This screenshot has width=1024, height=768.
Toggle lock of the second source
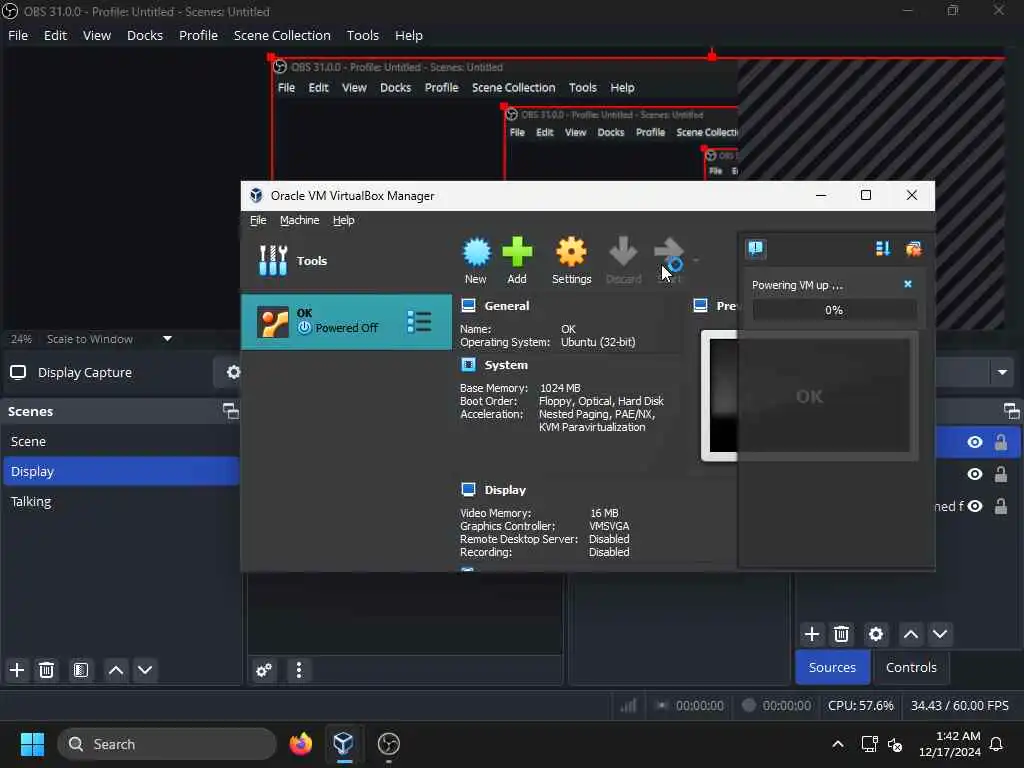click(x=1000, y=474)
